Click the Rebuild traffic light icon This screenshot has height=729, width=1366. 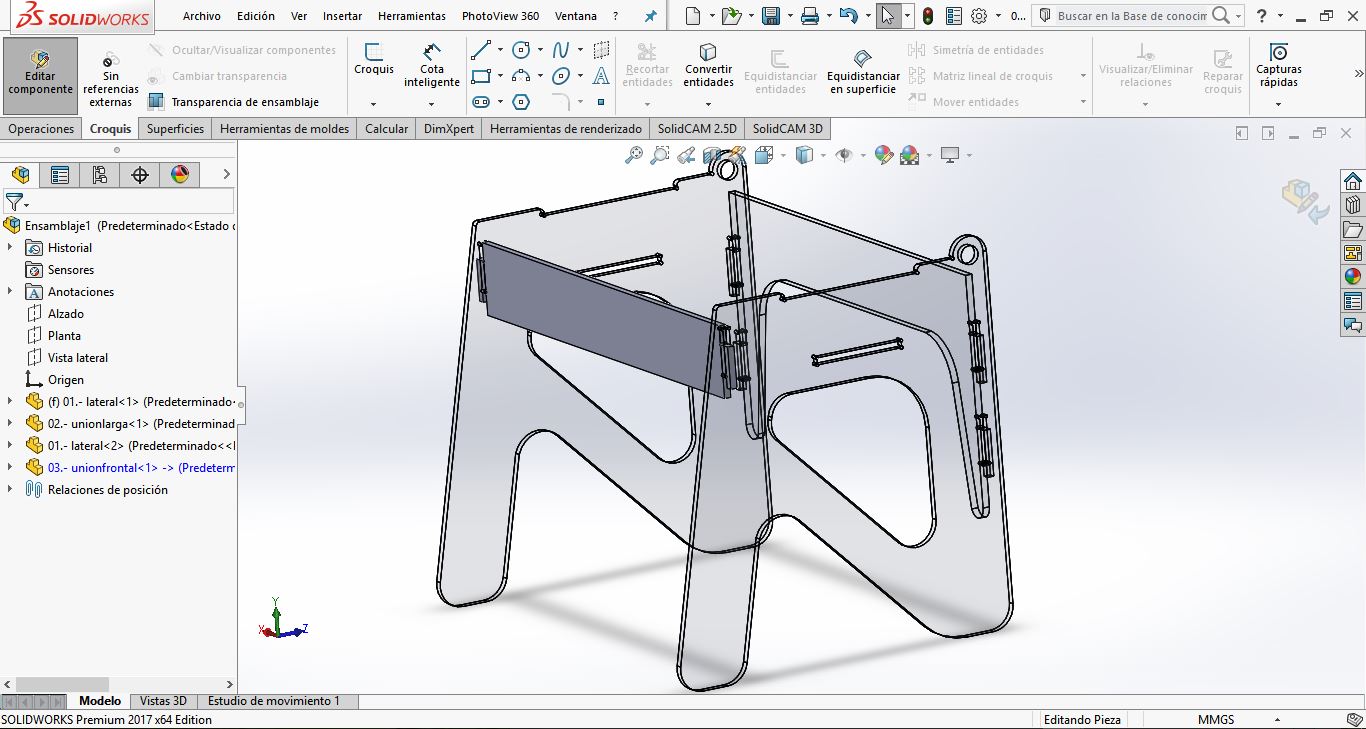928,16
